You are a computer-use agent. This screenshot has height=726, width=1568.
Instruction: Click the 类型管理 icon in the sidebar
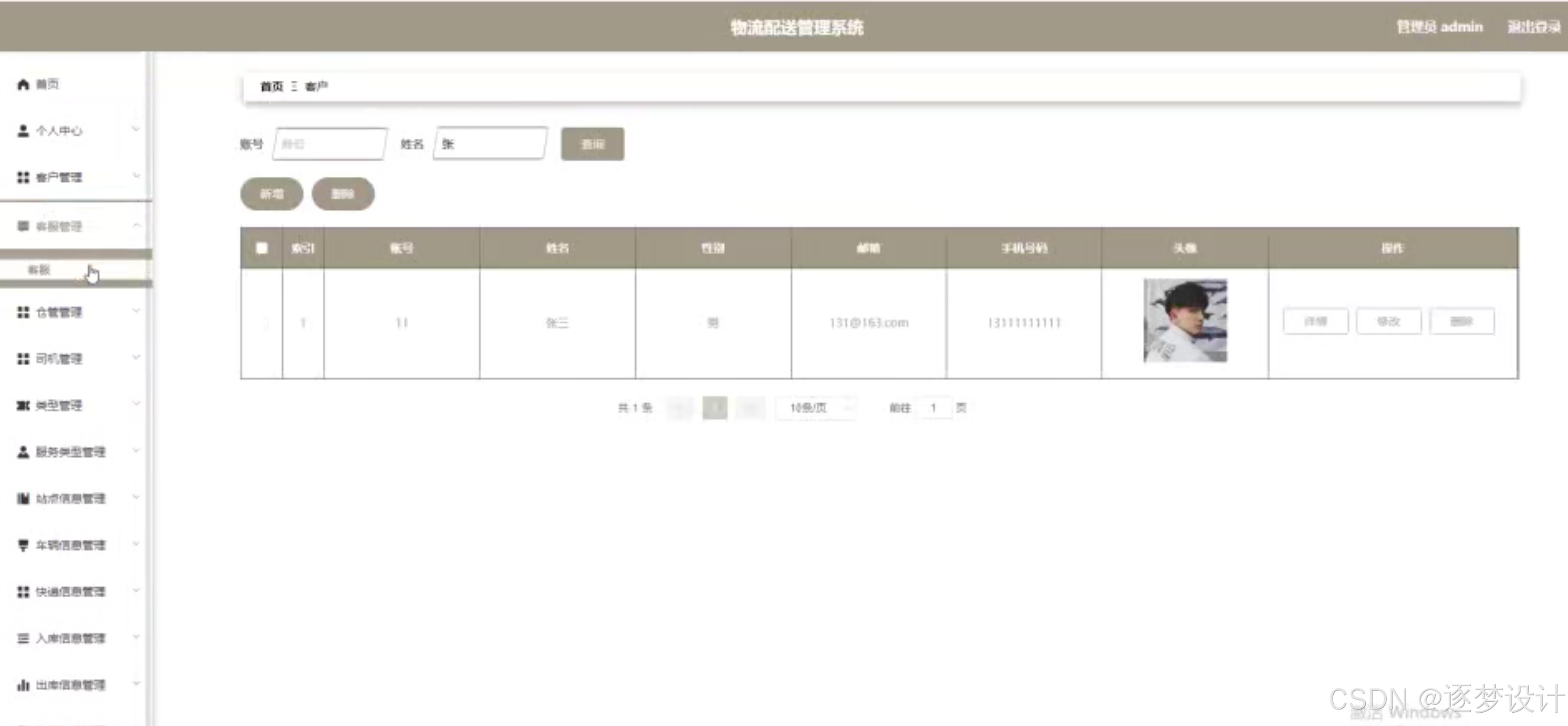click(23, 406)
